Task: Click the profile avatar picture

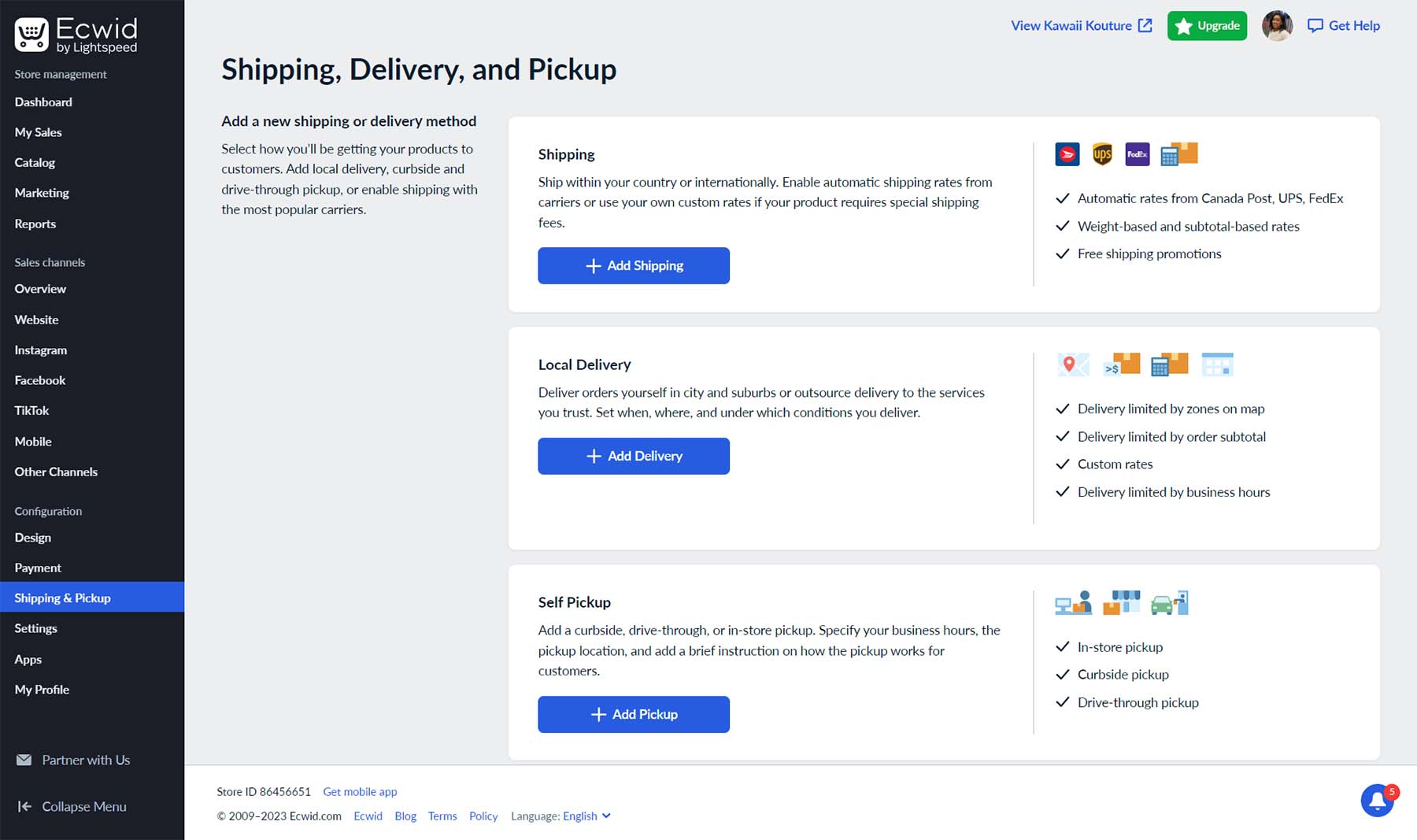Action: click(1277, 25)
